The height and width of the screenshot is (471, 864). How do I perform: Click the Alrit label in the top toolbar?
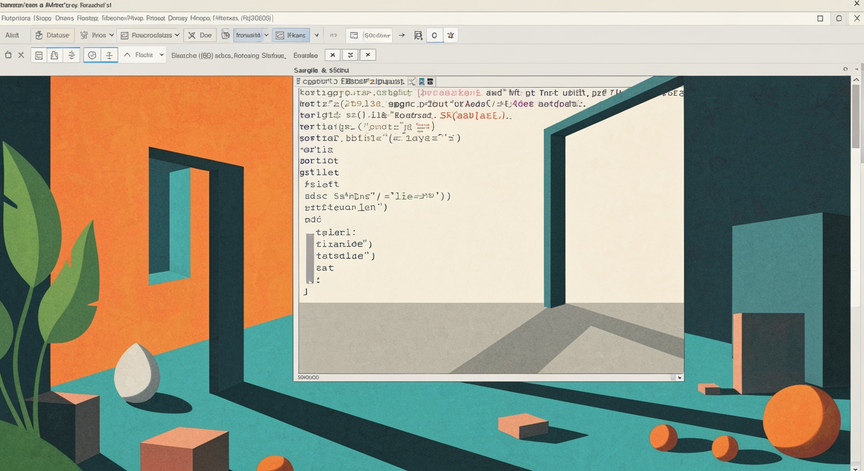click(12, 35)
